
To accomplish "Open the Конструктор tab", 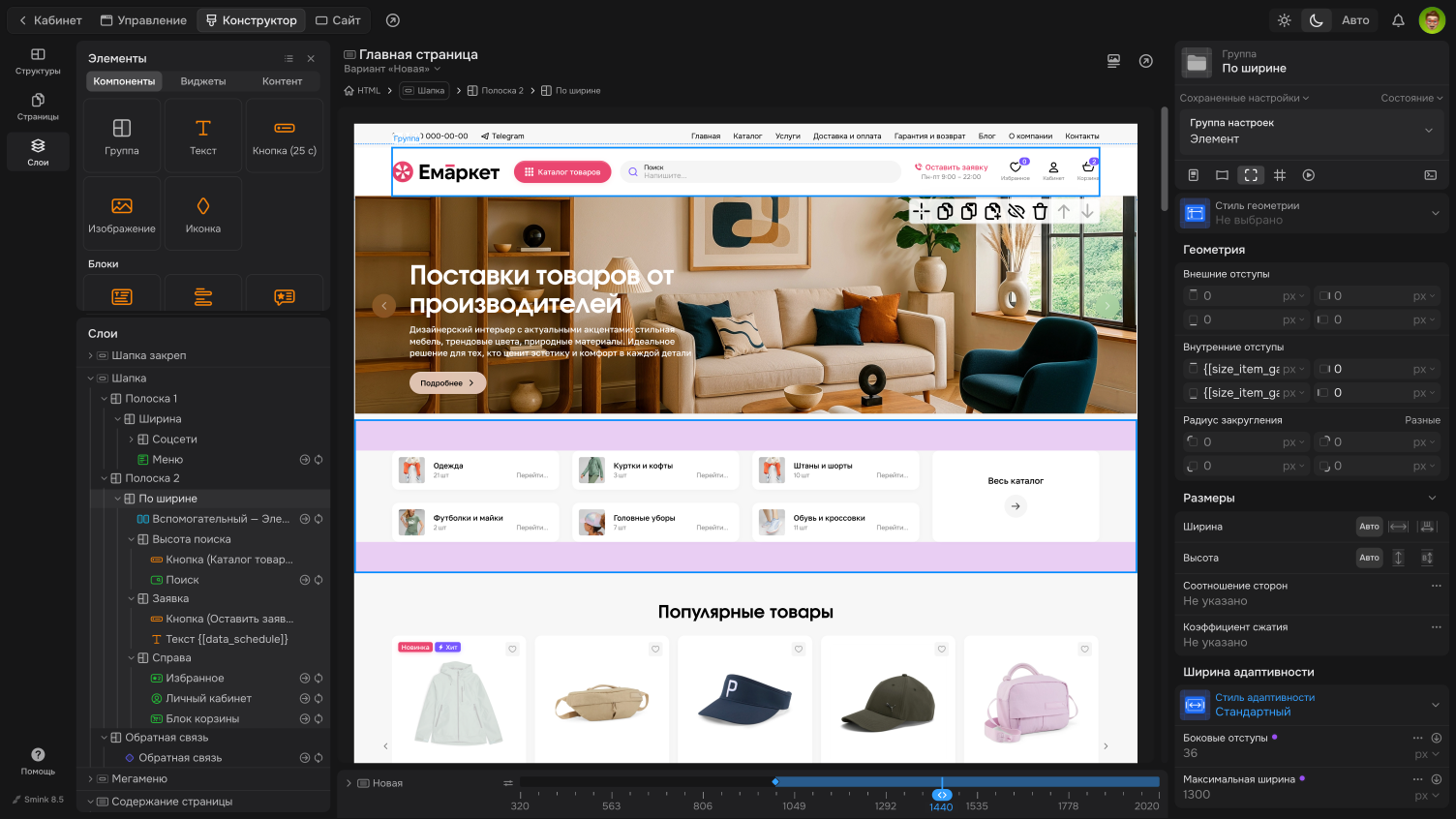I will click(252, 20).
